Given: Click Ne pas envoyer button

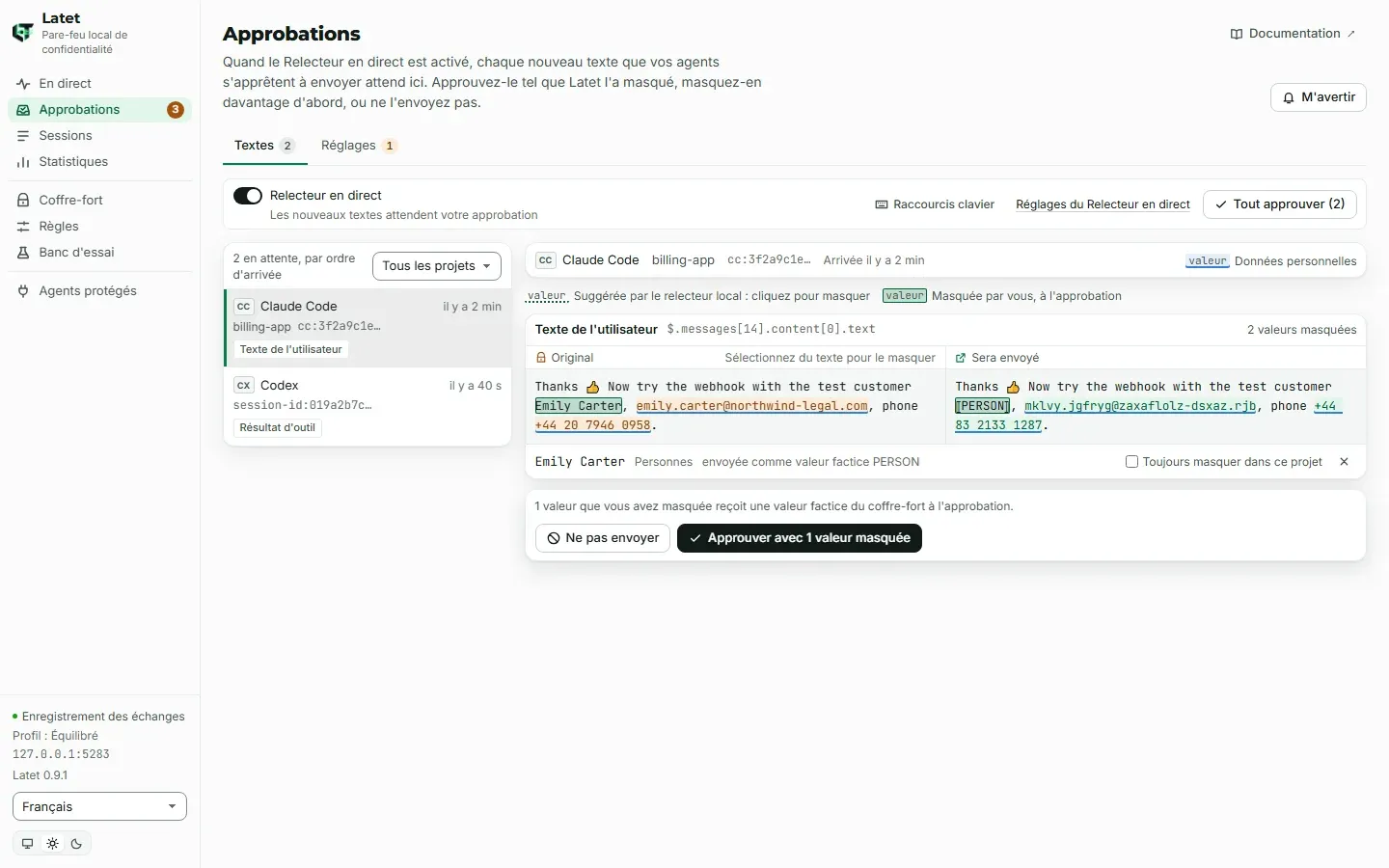Looking at the screenshot, I should pyautogui.click(x=604, y=538).
